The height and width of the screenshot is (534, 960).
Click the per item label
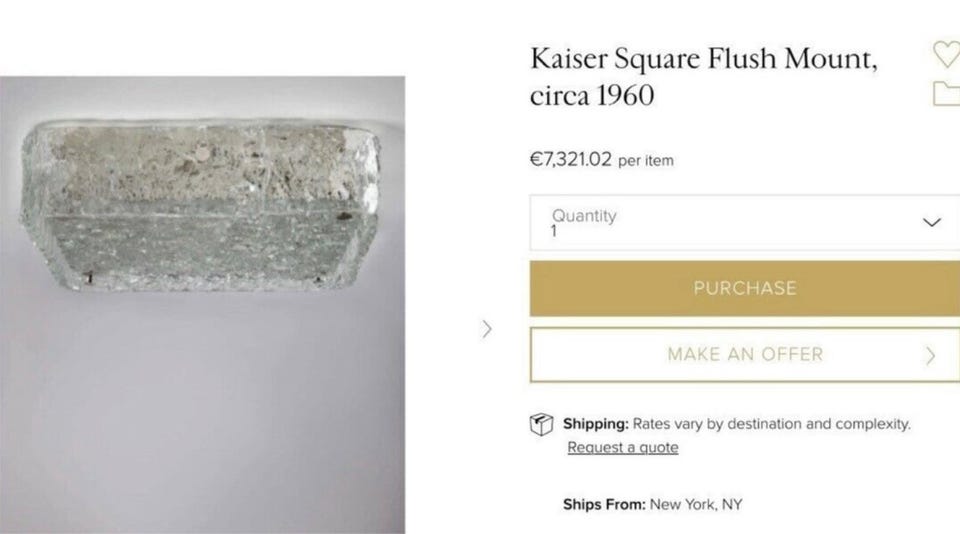pos(645,161)
